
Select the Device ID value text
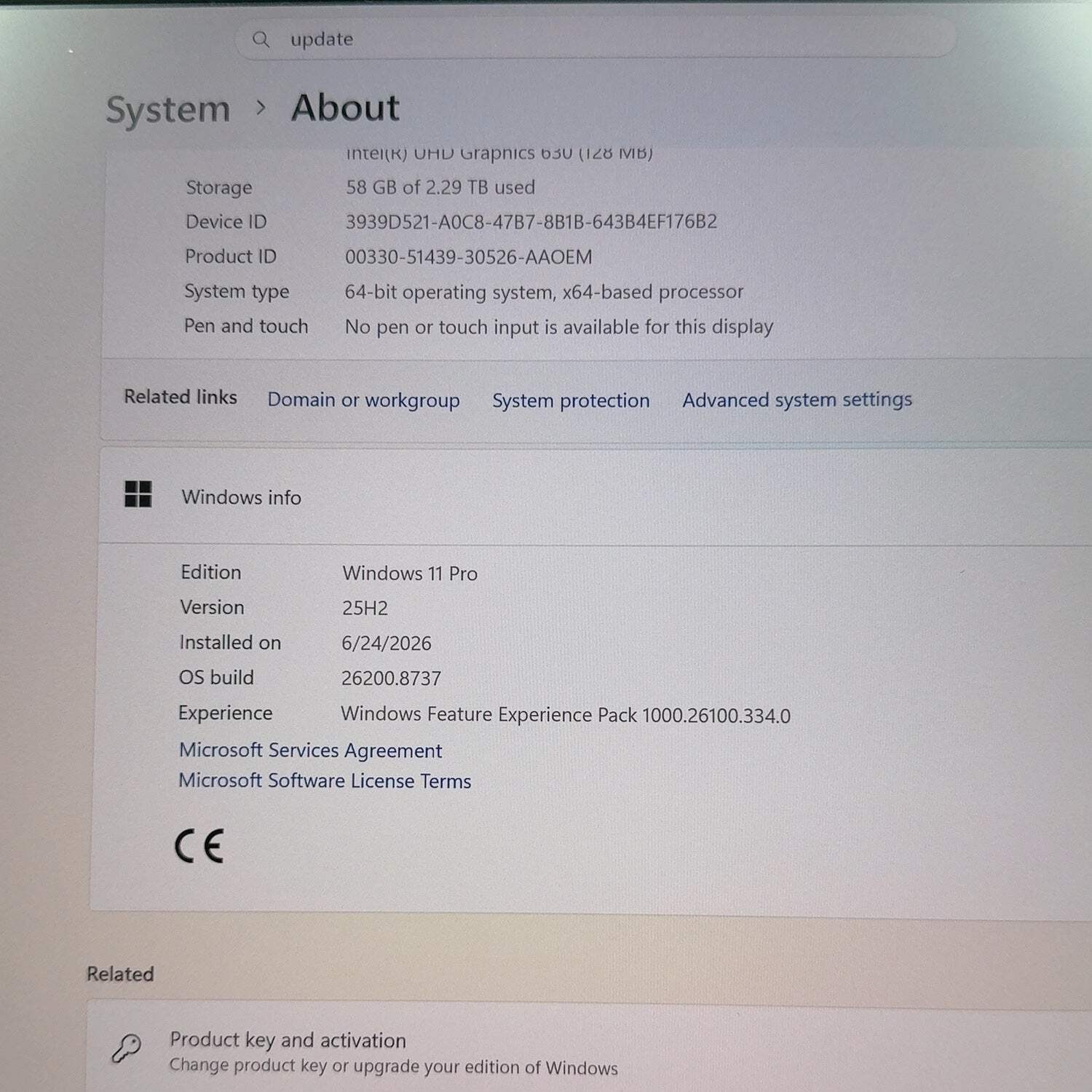(x=531, y=221)
